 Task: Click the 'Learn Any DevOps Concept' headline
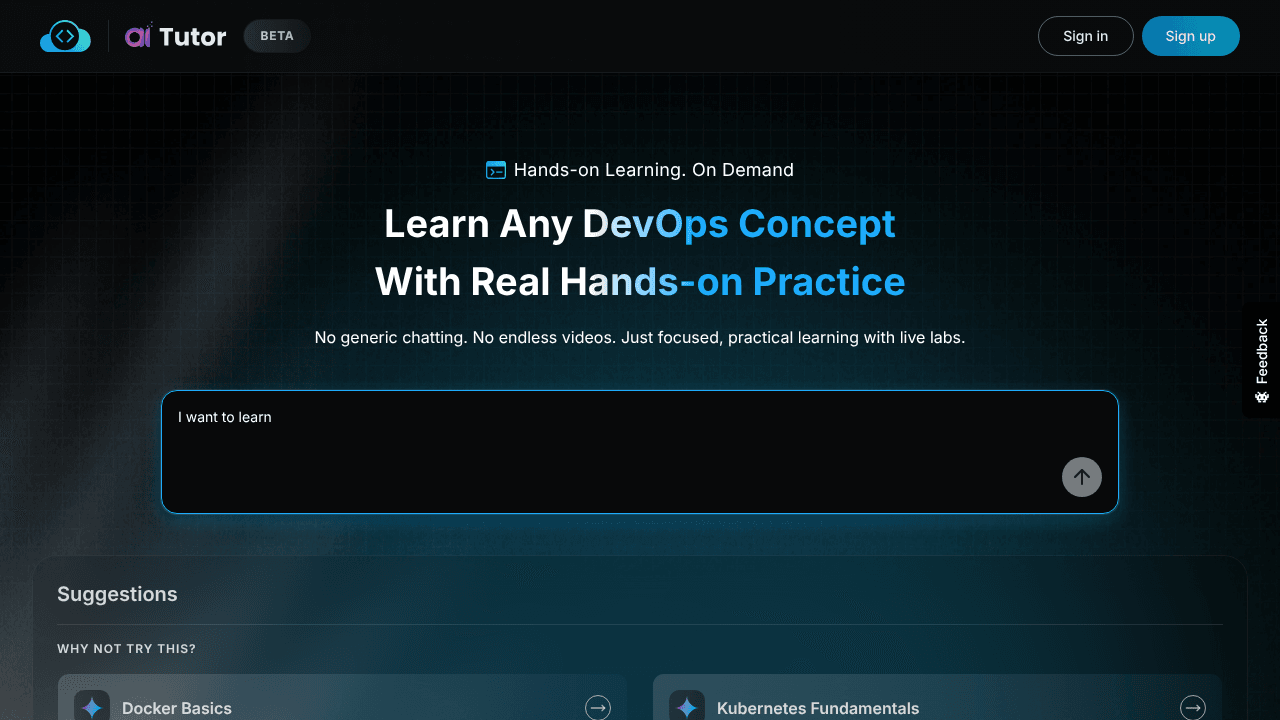point(640,224)
